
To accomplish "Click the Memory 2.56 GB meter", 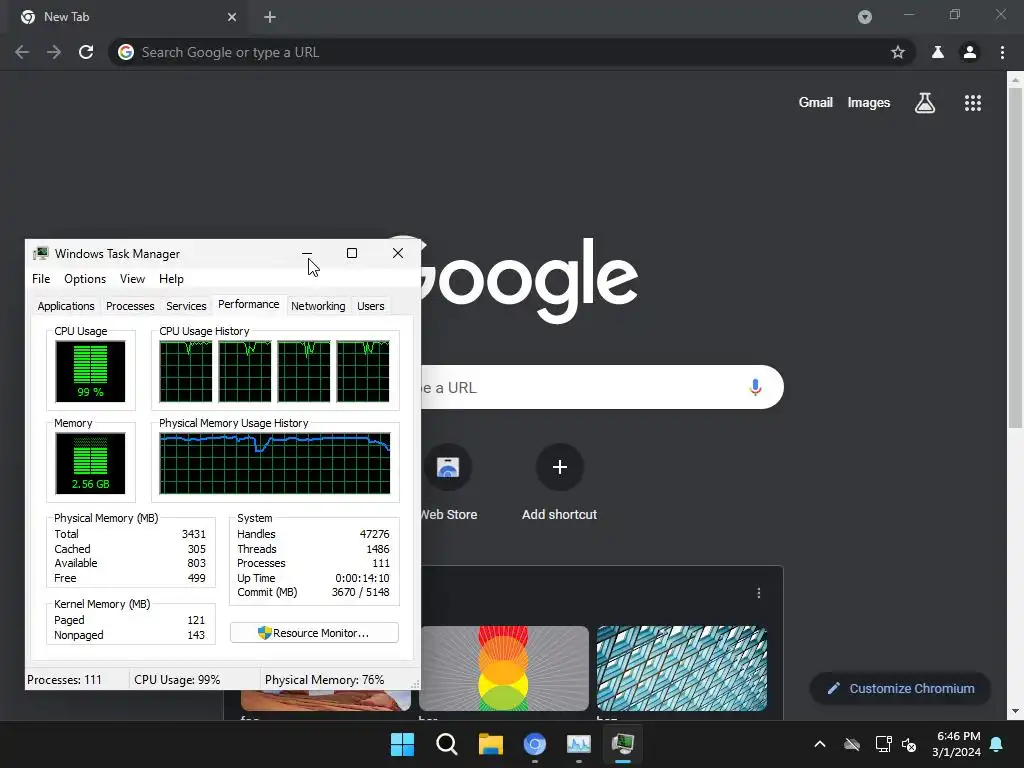I will 90,464.
